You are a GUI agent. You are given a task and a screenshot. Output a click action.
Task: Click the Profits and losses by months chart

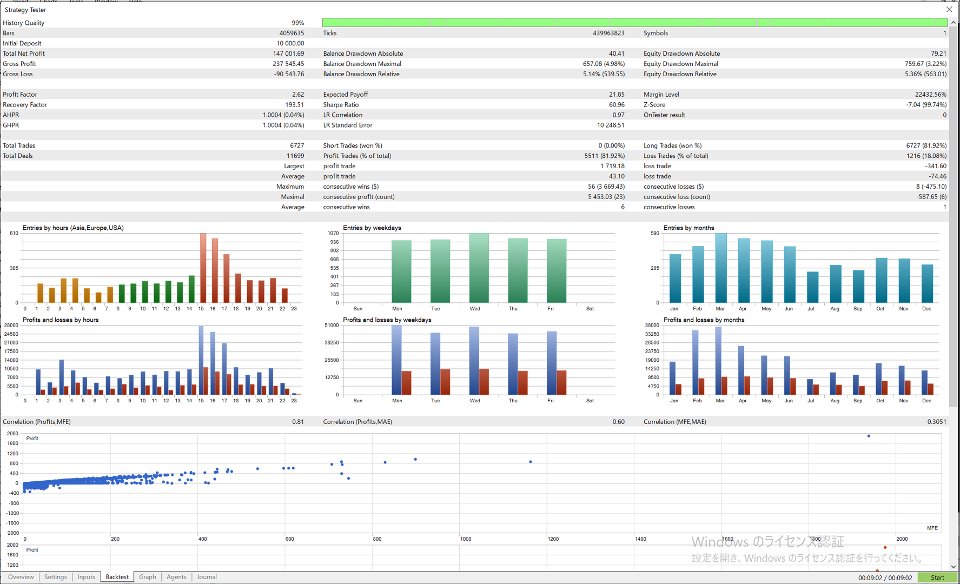point(794,361)
